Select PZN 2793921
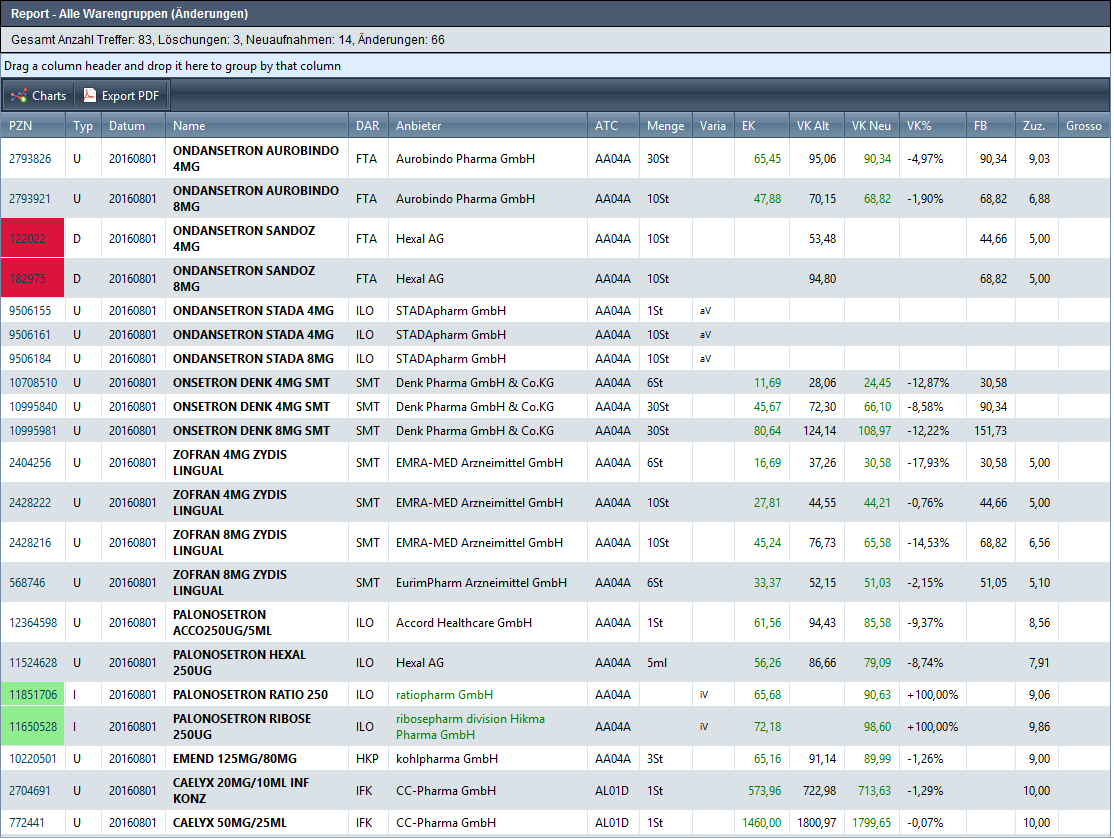The width and height of the screenshot is (1114, 839). [30, 199]
